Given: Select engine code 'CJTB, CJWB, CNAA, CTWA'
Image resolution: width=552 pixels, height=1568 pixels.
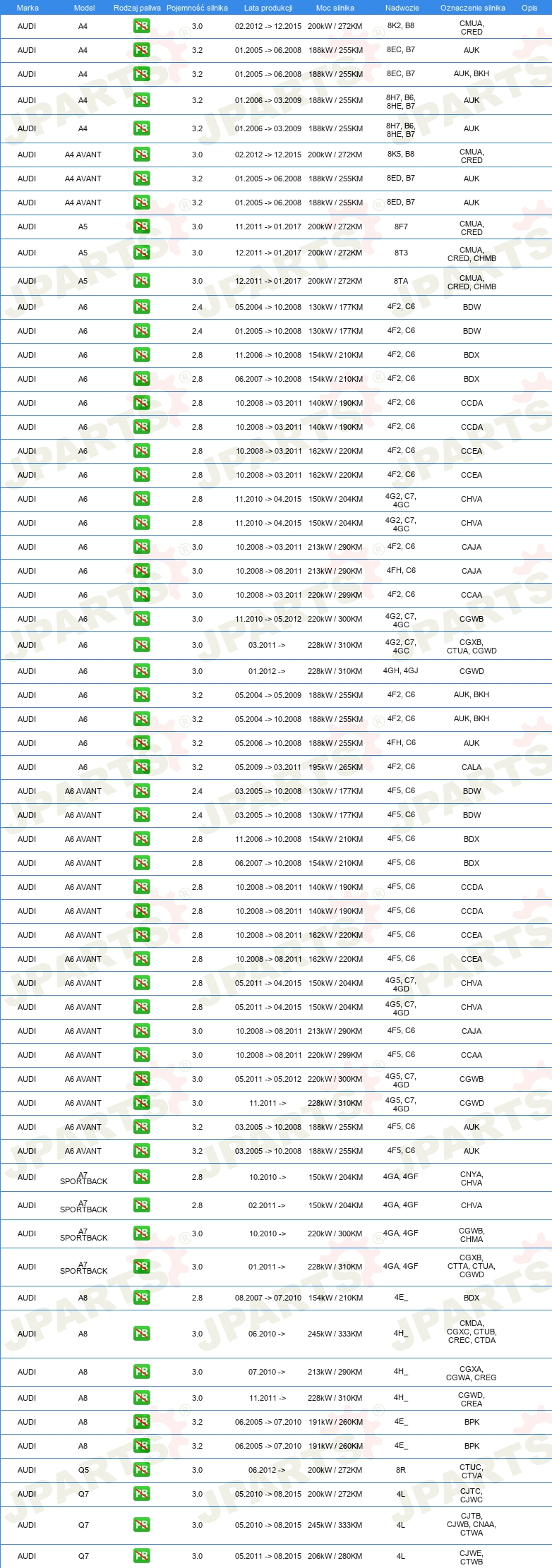Looking at the screenshot, I should point(472,1524).
